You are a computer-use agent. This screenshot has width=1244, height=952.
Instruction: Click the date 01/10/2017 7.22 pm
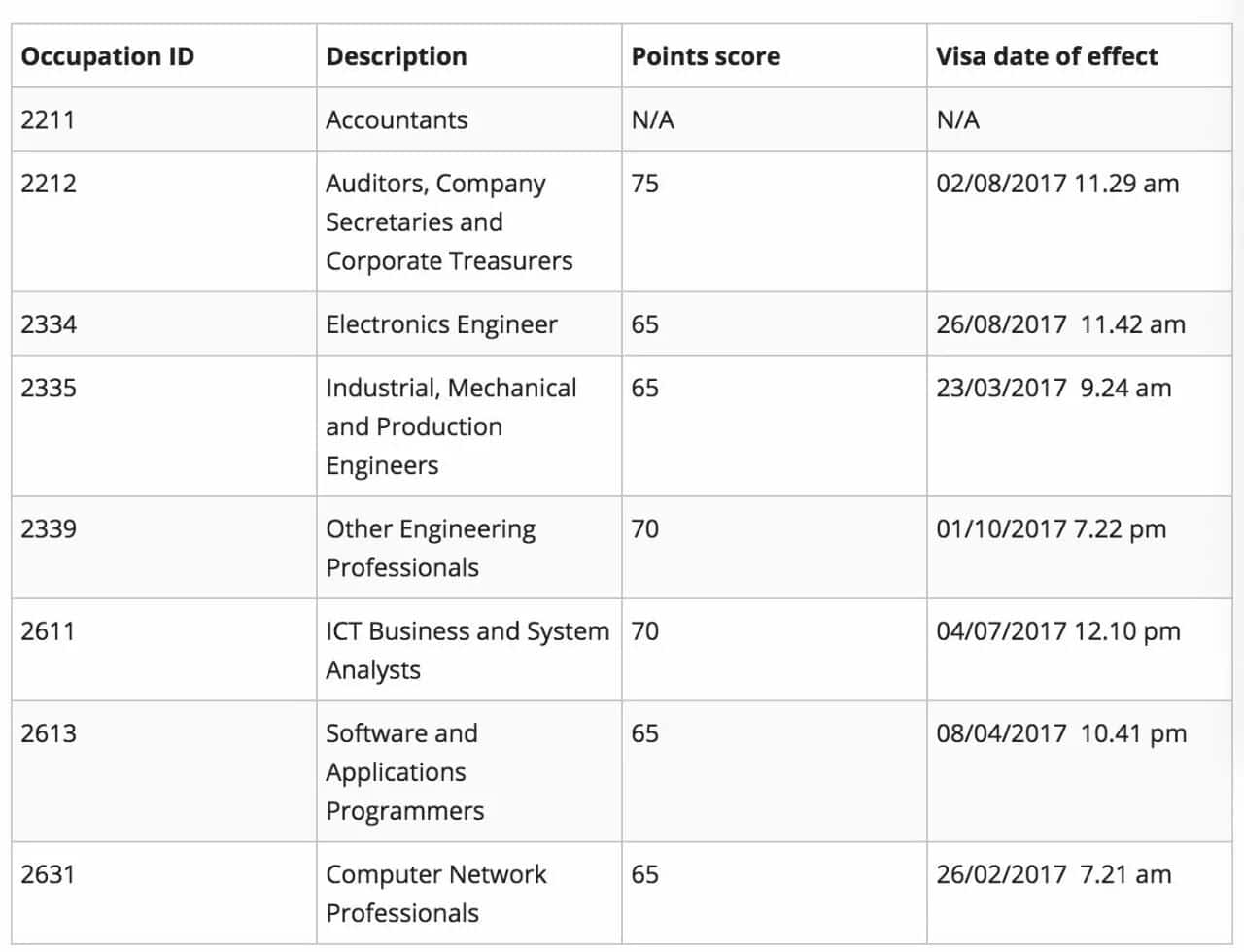pos(1051,529)
